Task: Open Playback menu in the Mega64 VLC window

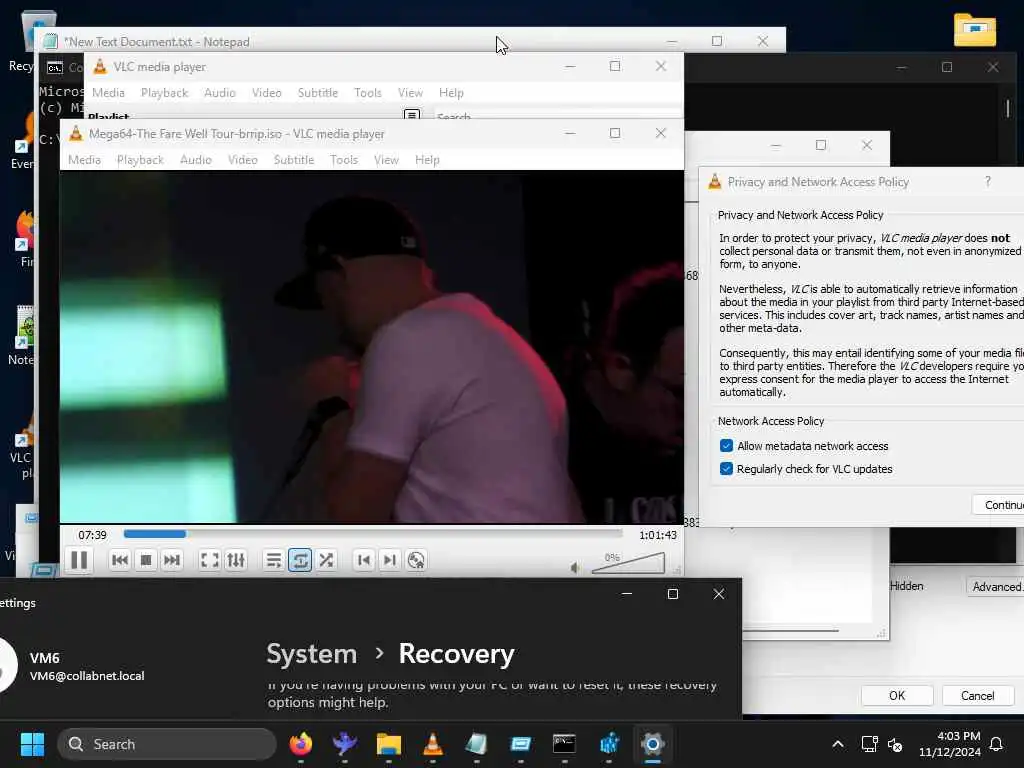Action: (140, 160)
